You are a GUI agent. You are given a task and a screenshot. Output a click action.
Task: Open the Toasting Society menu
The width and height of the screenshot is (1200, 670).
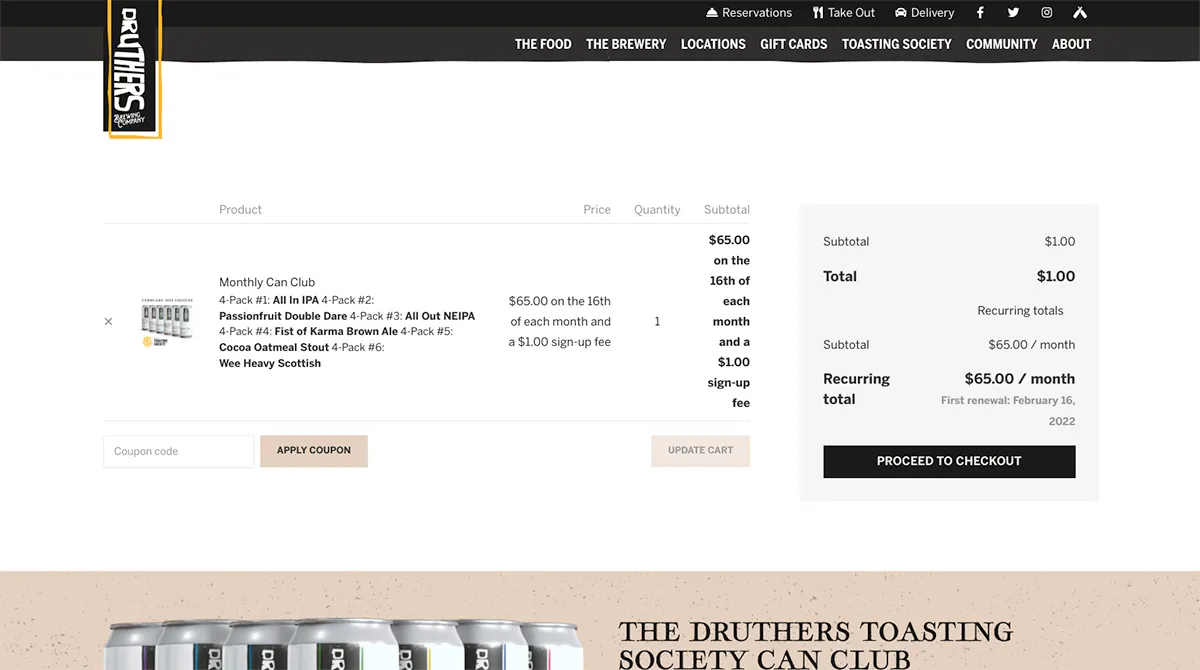[897, 44]
